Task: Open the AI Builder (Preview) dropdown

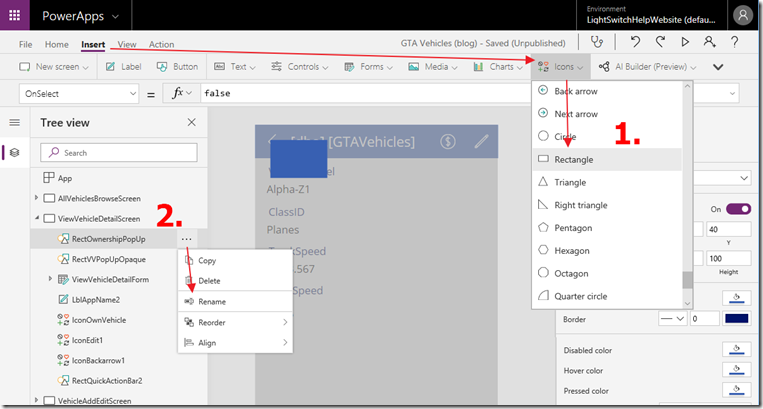Action: pyautogui.click(x=648, y=67)
